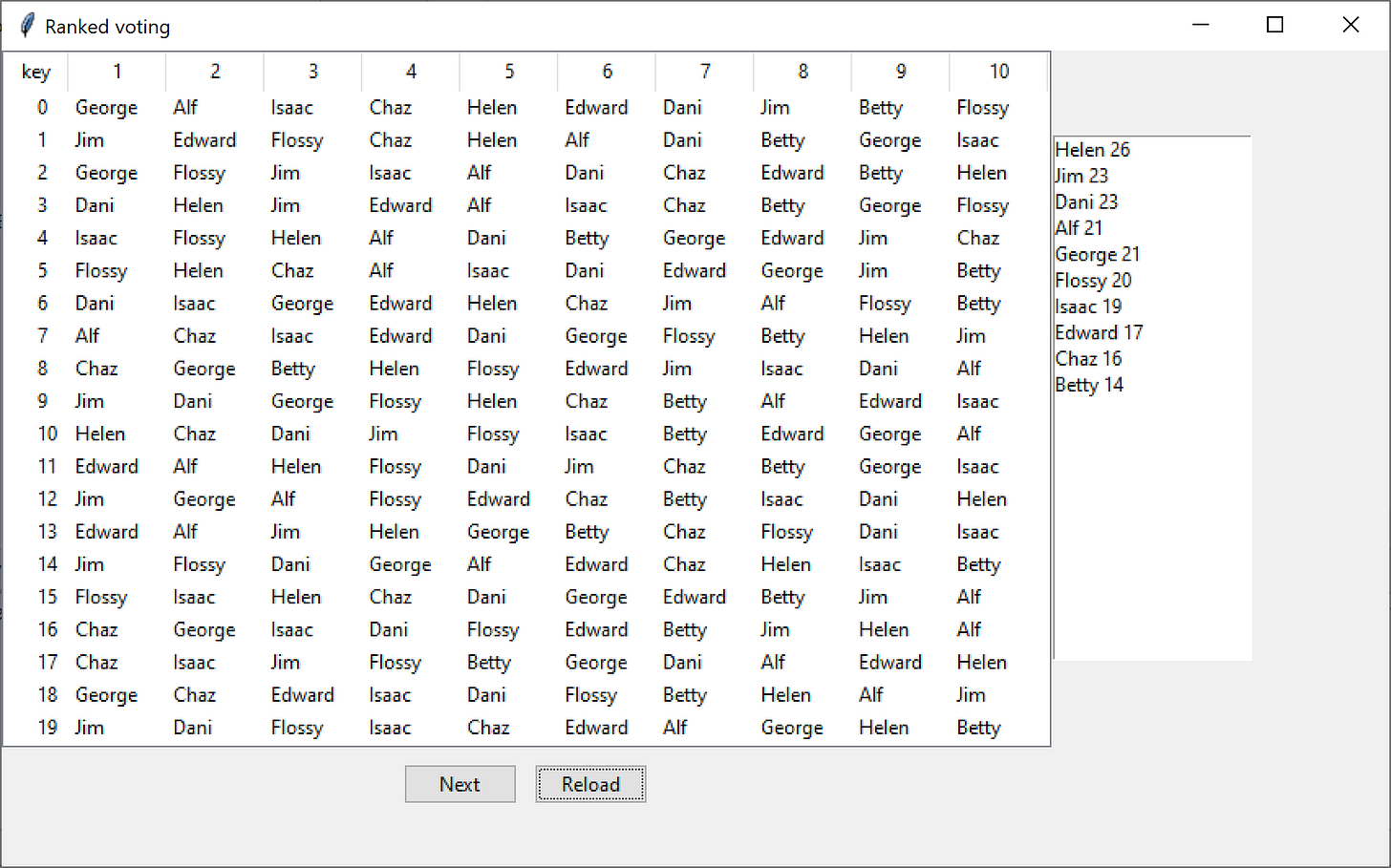The height and width of the screenshot is (868, 1391).
Task: Click 'Edward' in row 12 column 5
Action: tap(498, 499)
